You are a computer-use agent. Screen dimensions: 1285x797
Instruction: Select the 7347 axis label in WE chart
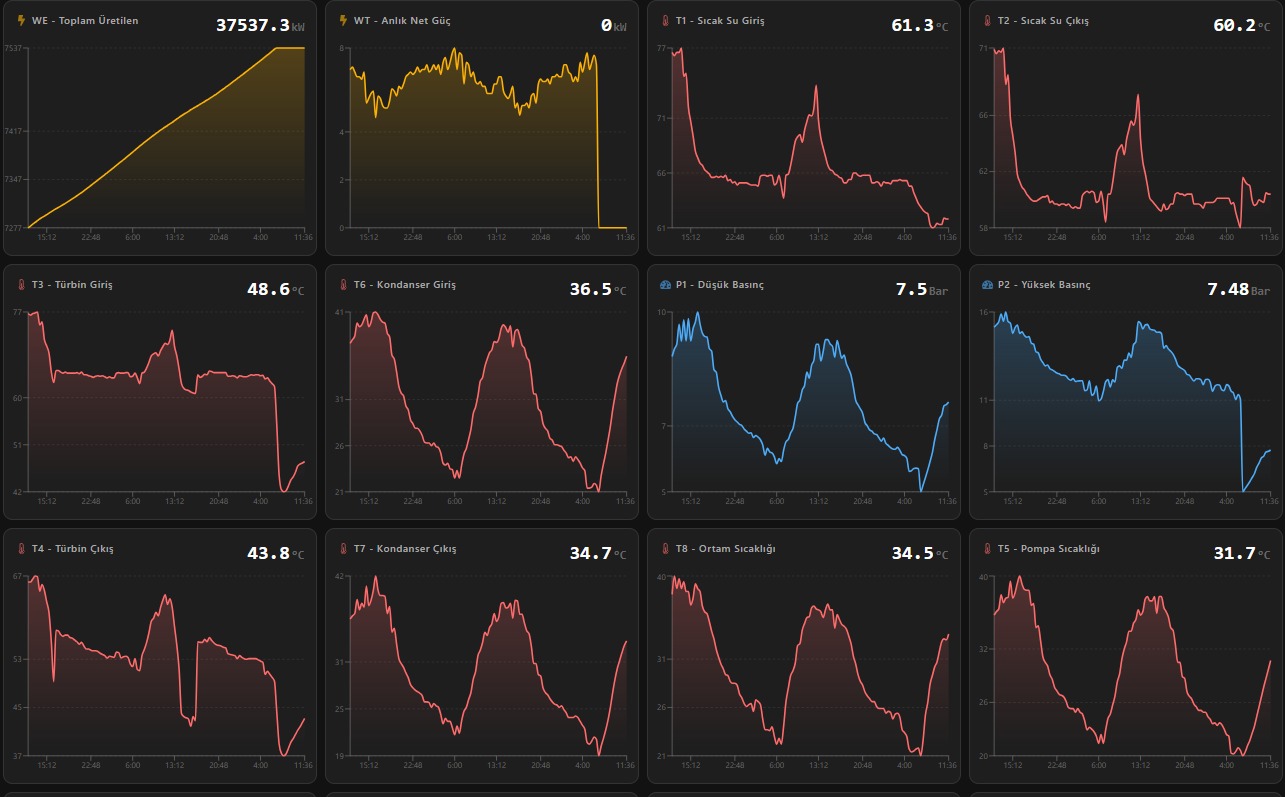(x=14, y=180)
